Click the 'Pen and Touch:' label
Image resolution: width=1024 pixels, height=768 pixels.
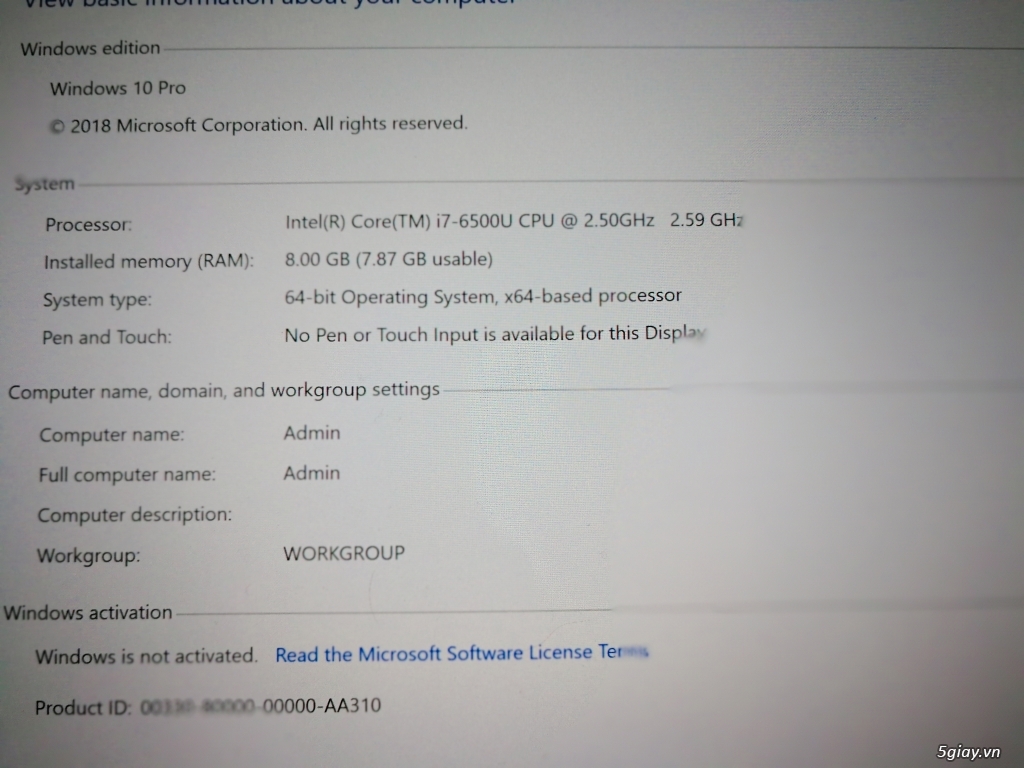[107, 337]
